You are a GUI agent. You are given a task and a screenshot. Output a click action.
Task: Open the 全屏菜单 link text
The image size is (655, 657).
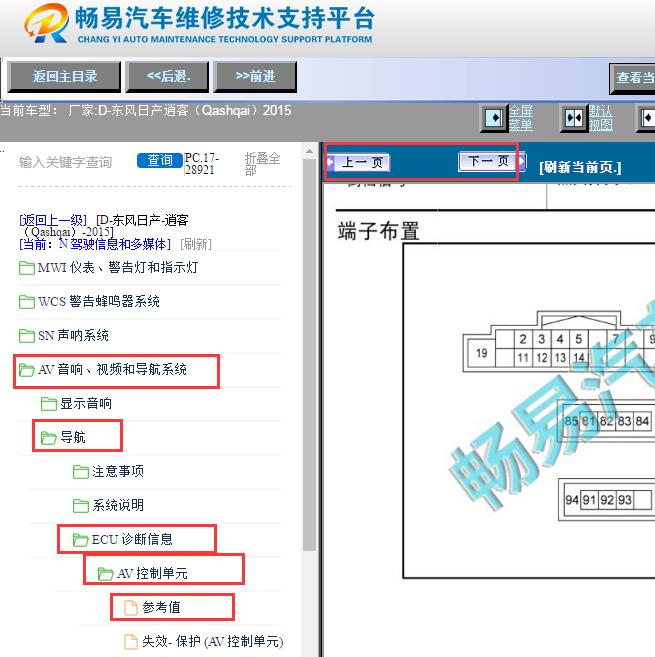[x=521, y=118]
